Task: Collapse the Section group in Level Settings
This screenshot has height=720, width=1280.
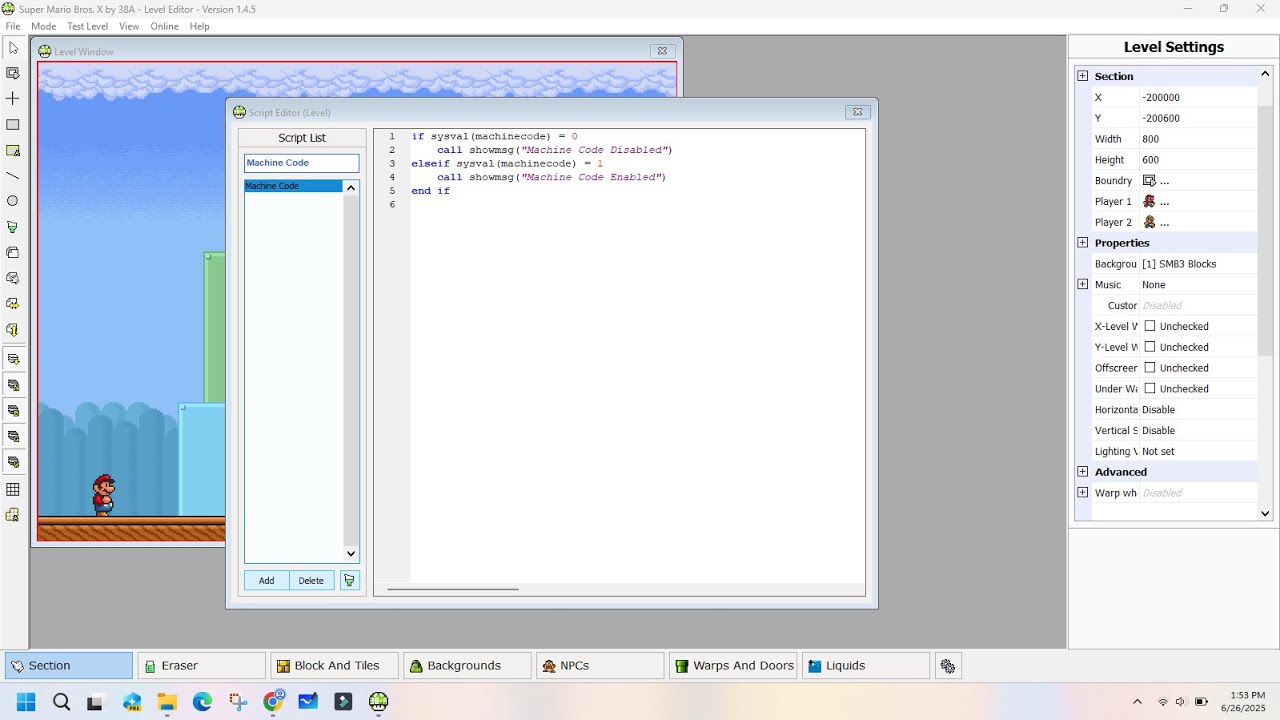Action: click(x=1082, y=76)
